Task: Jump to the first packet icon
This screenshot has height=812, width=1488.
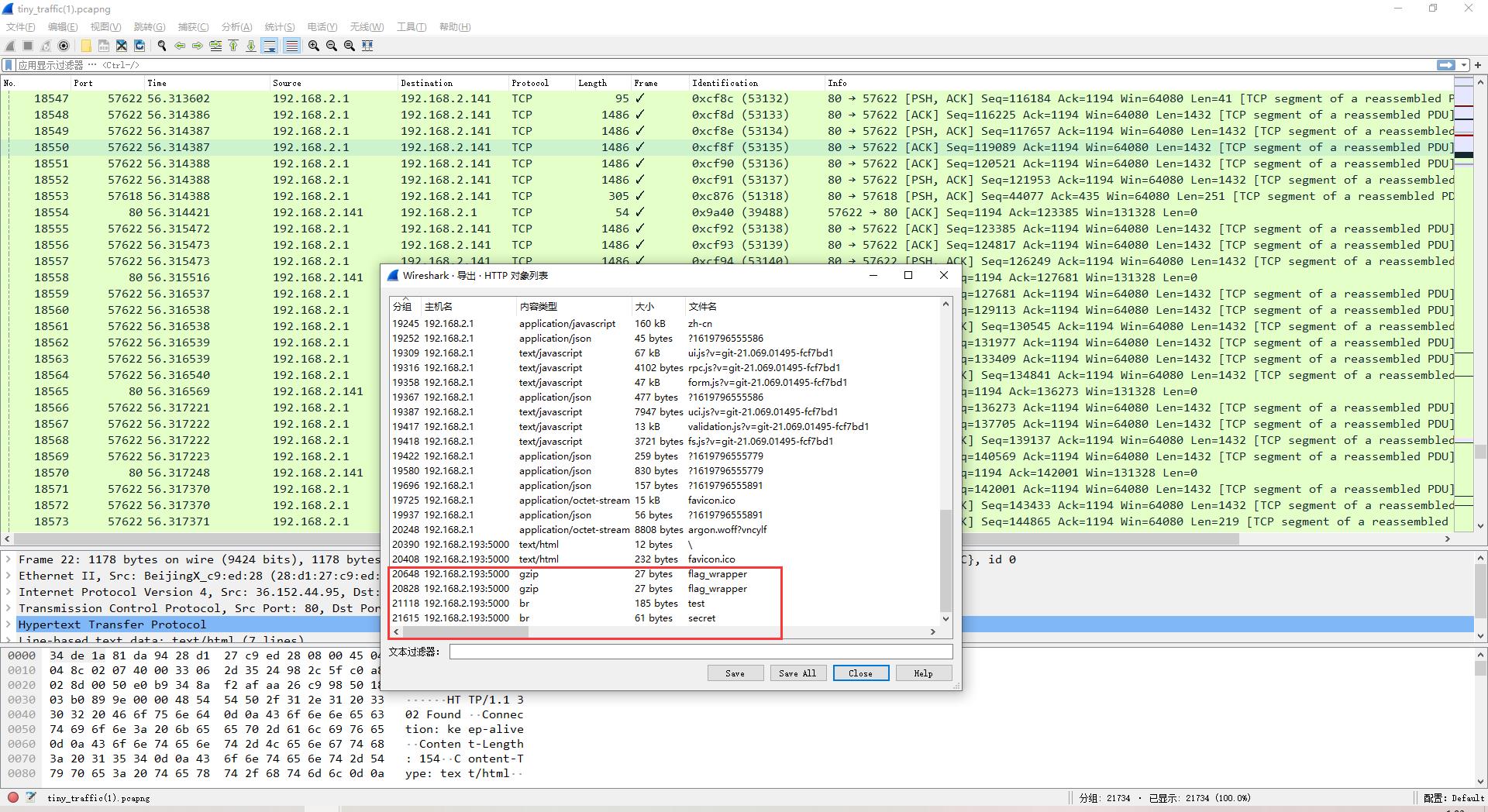Action: 233,46
